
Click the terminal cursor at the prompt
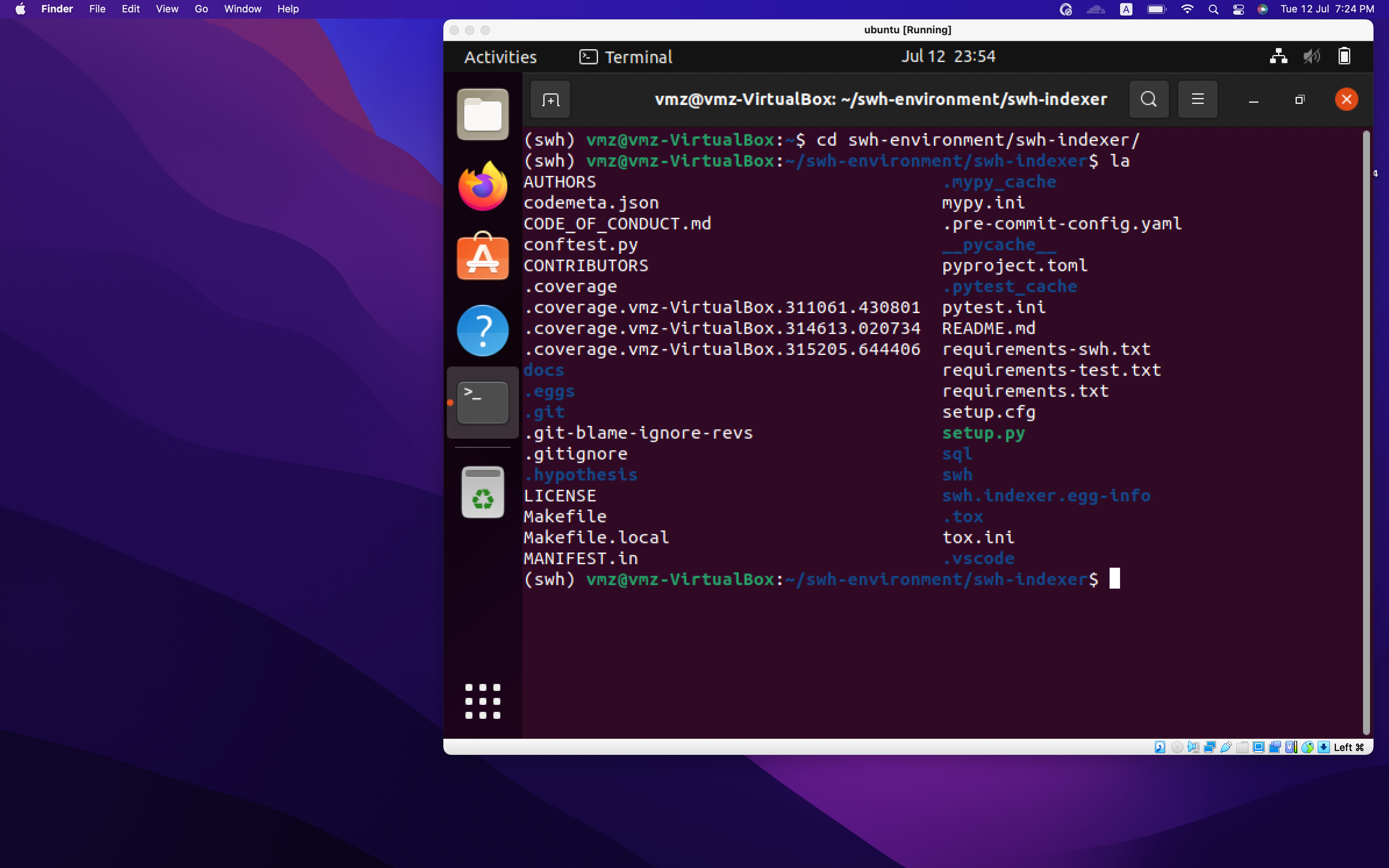tap(1114, 579)
